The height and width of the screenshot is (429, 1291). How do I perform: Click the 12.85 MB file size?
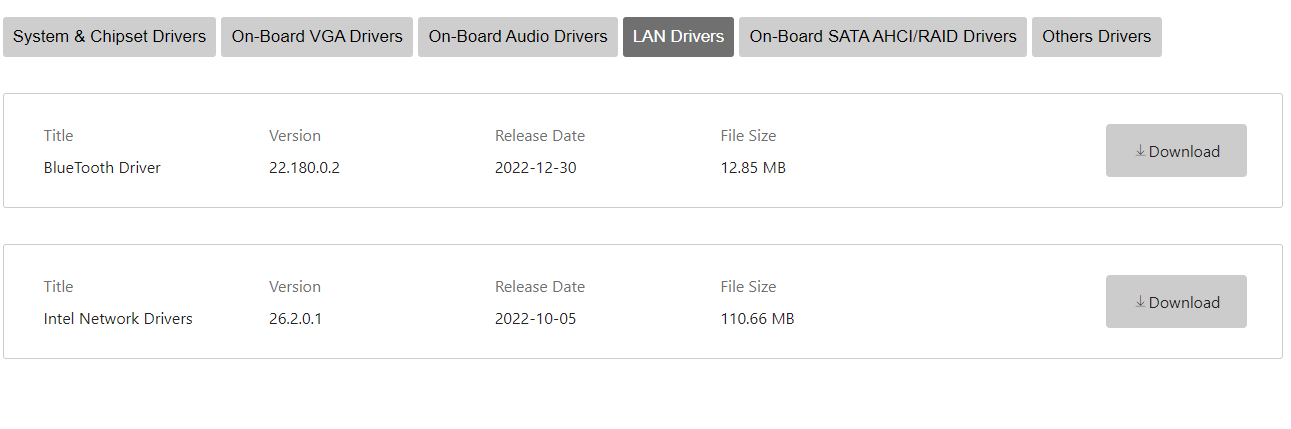(753, 168)
